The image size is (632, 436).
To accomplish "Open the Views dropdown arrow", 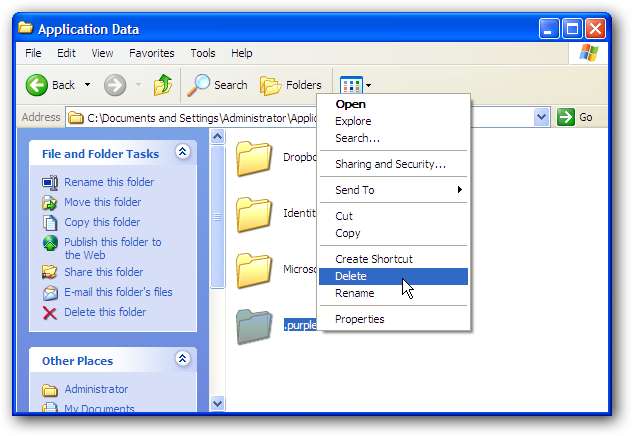I will click(x=368, y=85).
